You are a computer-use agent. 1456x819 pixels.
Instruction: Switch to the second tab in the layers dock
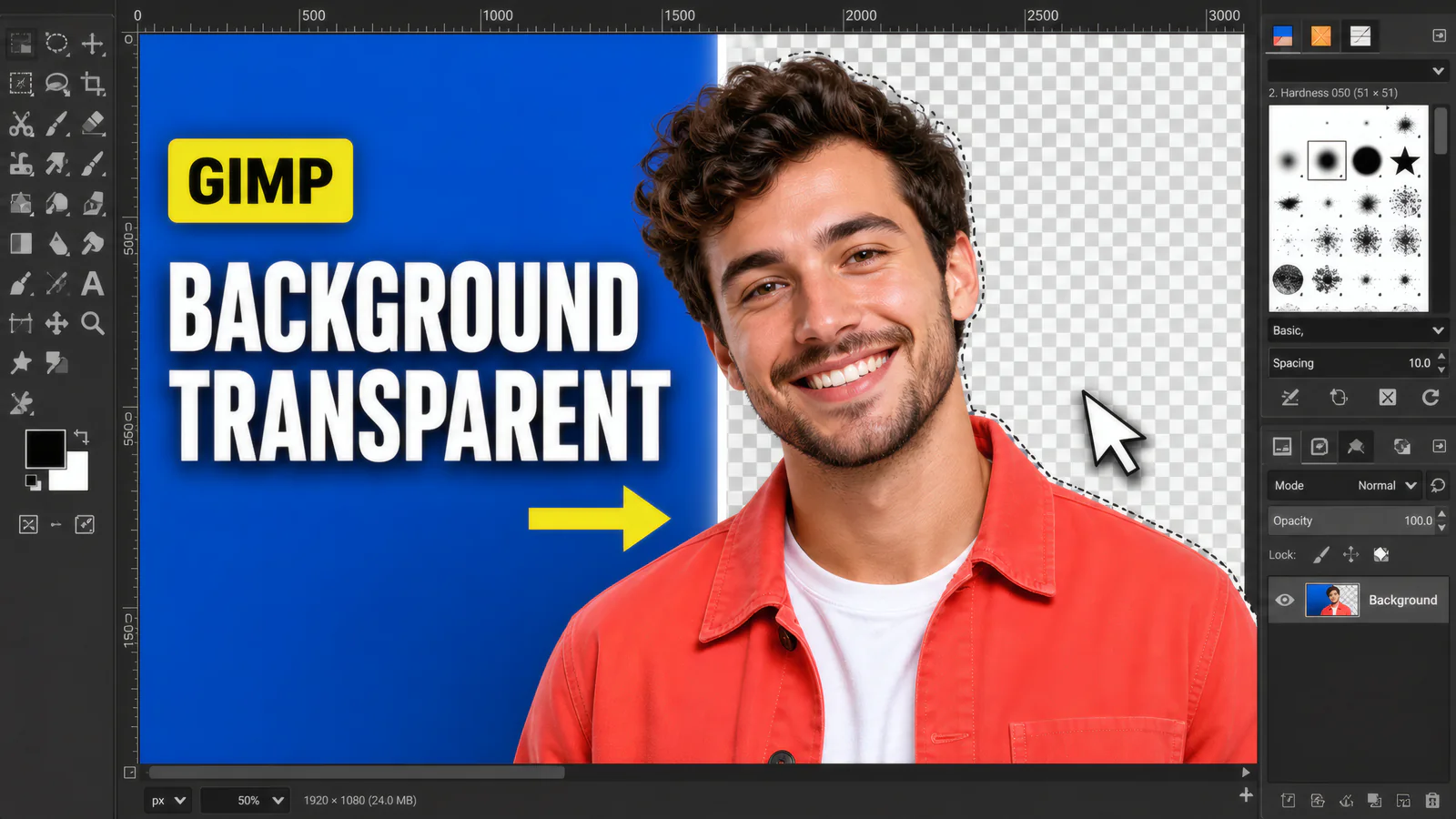pos(1319,446)
